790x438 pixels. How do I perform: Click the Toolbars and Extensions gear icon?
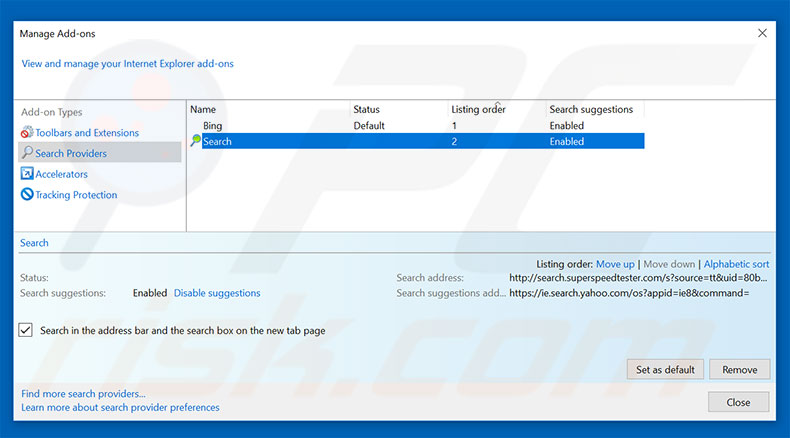click(27, 132)
